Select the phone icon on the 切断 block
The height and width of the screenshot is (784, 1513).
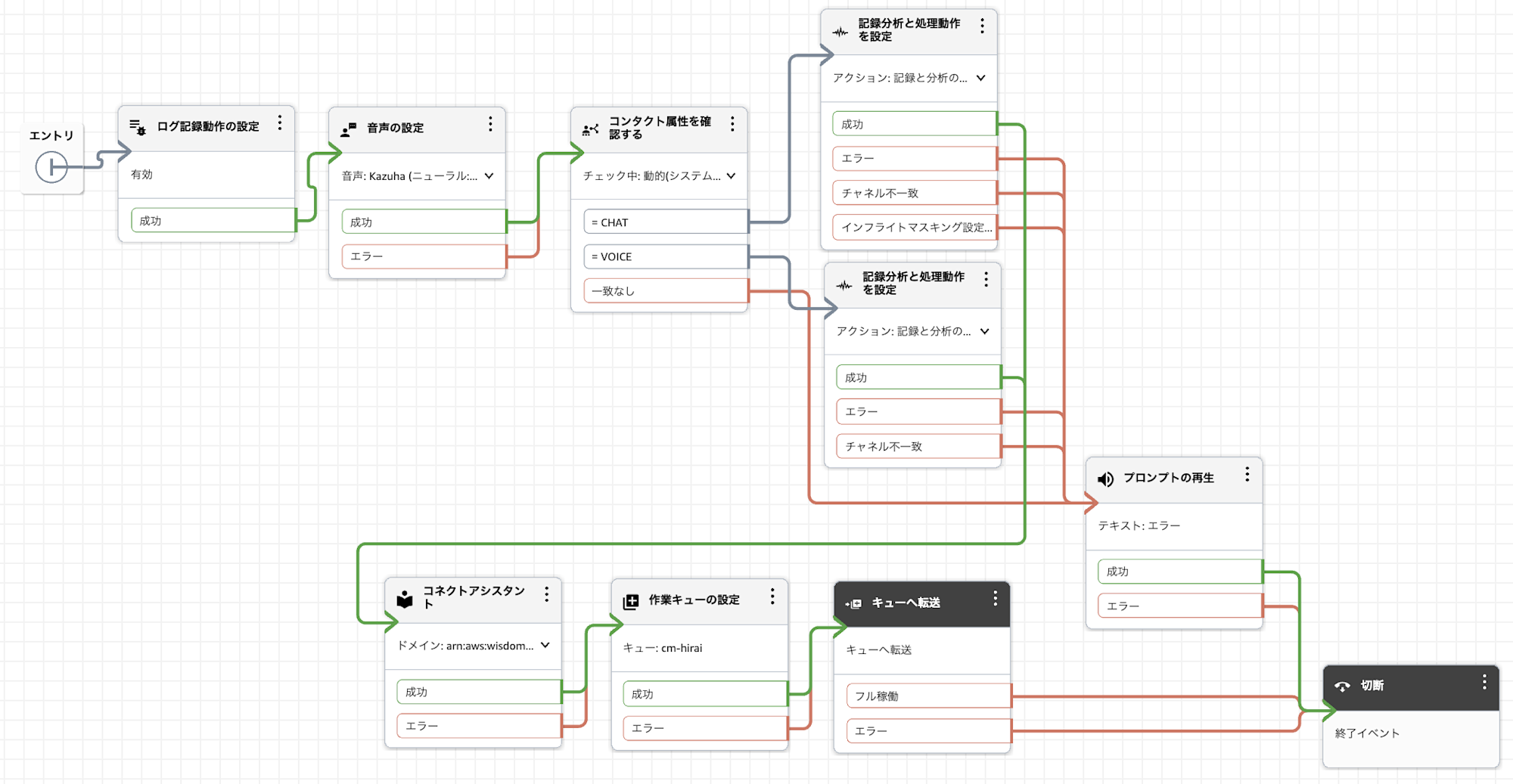(x=1342, y=686)
